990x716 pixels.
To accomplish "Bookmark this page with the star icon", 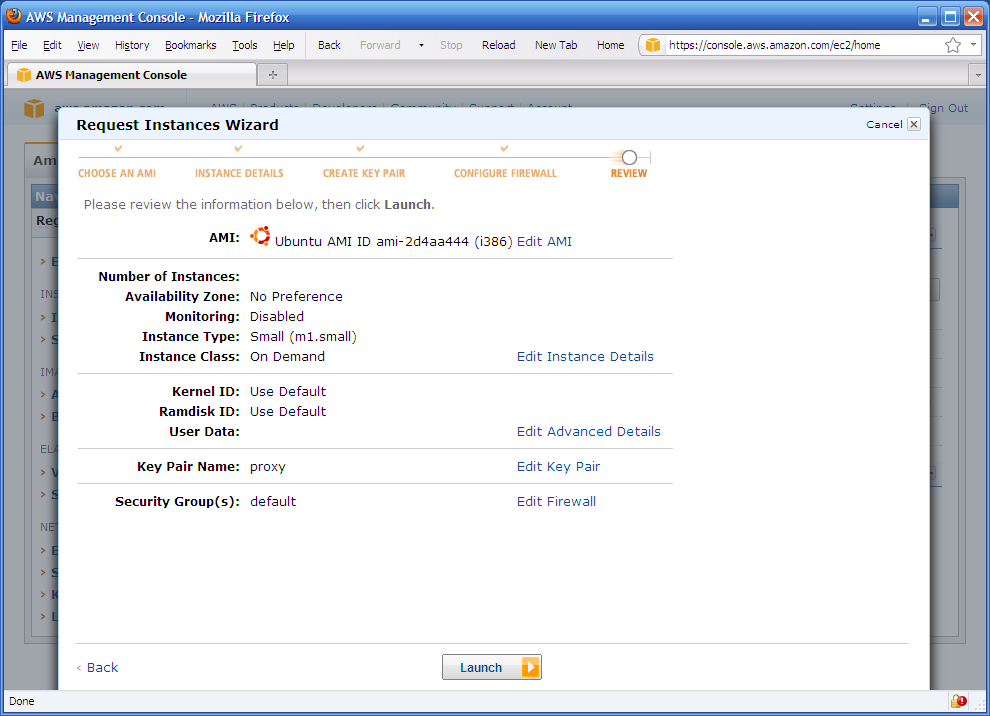I will (x=953, y=45).
